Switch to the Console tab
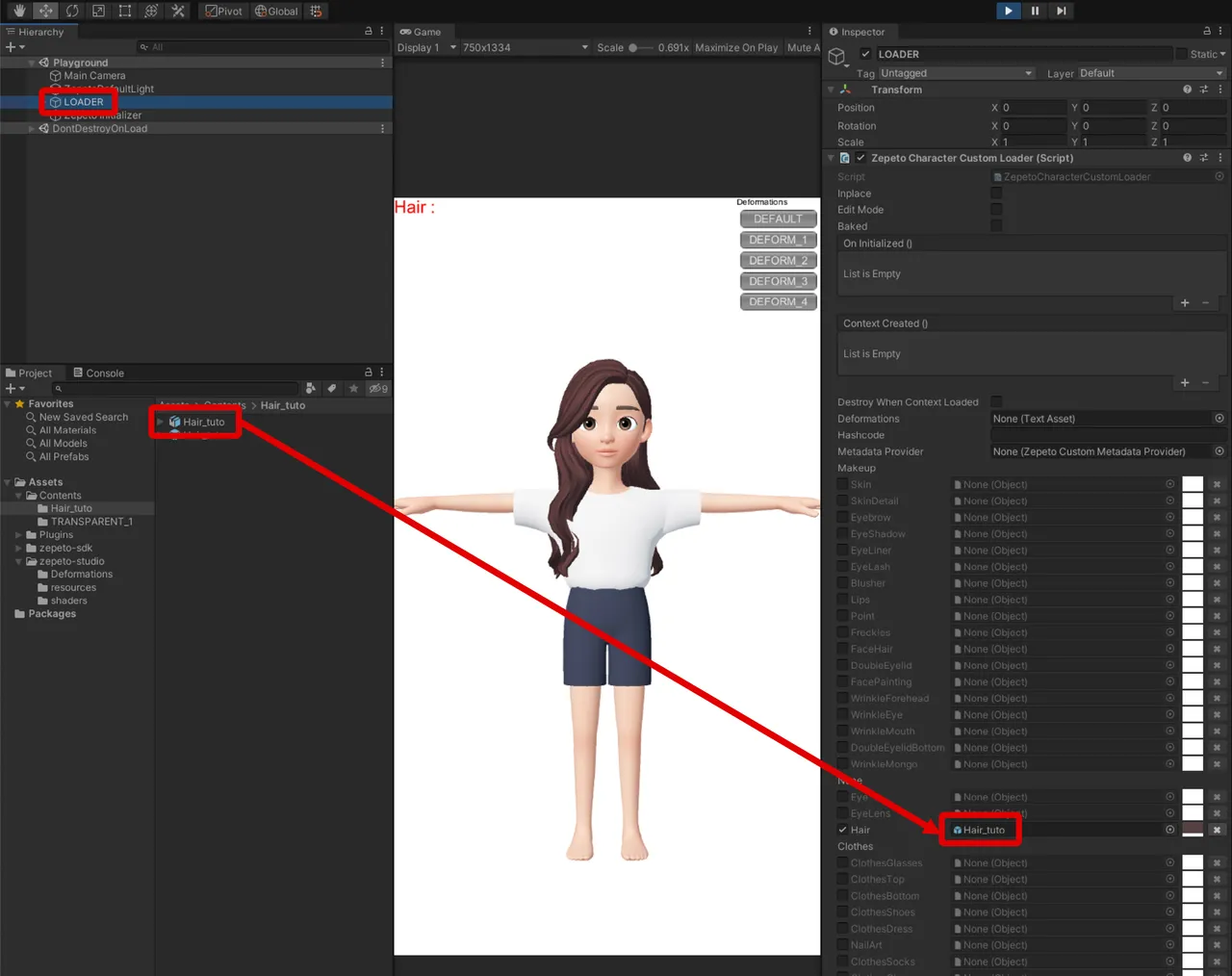Viewport: 1232px width, 976px height. 106,372
